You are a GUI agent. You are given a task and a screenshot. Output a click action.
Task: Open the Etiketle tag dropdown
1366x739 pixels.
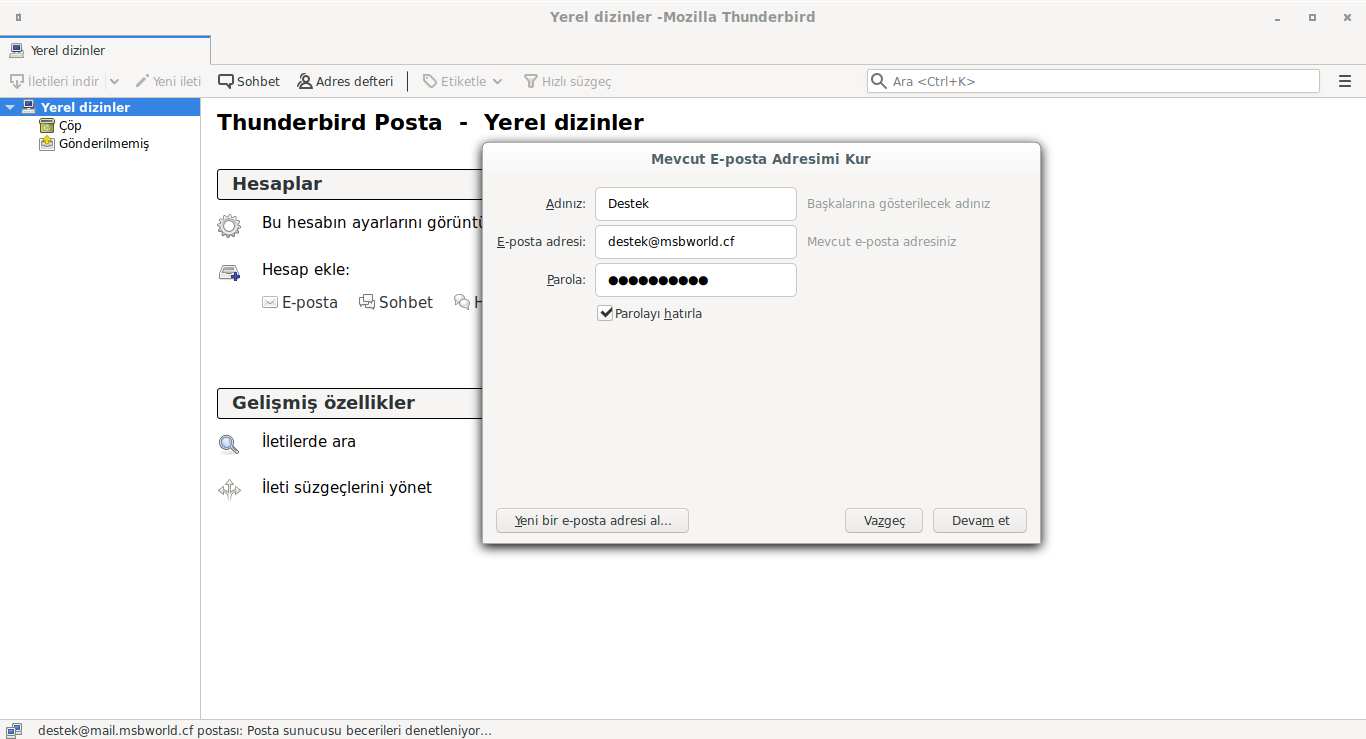462,81
